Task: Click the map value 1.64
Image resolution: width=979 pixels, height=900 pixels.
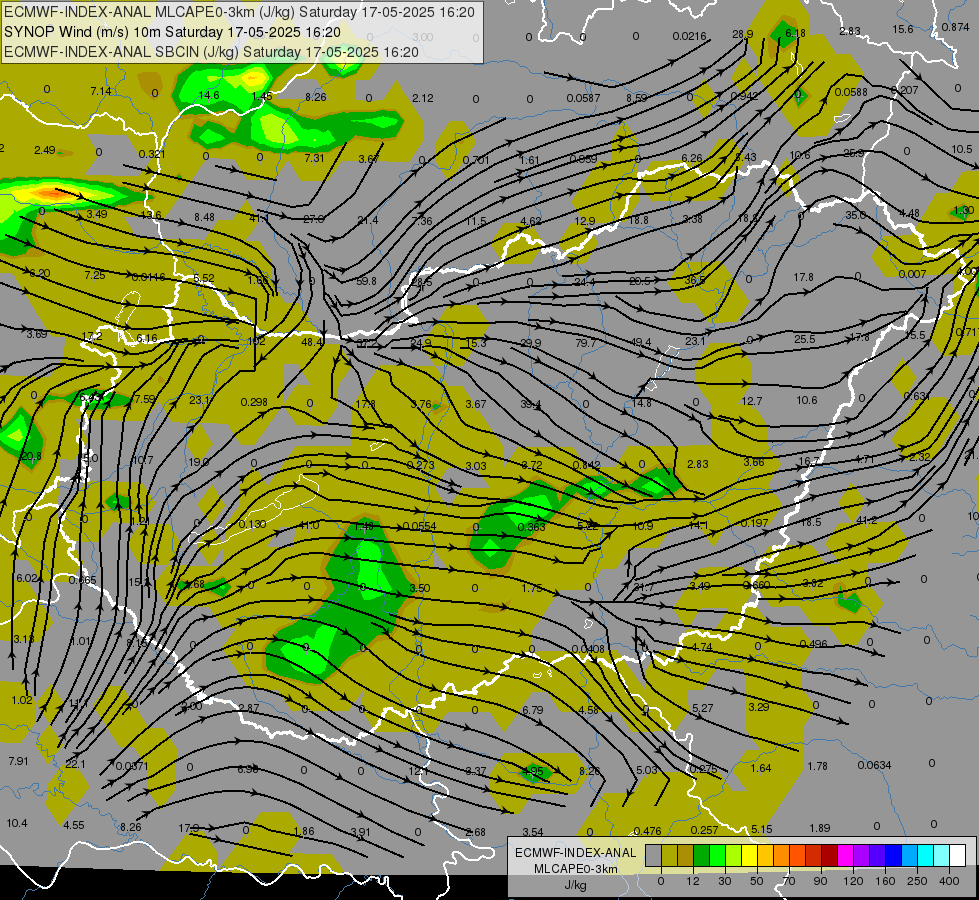Action: [761, 768]
